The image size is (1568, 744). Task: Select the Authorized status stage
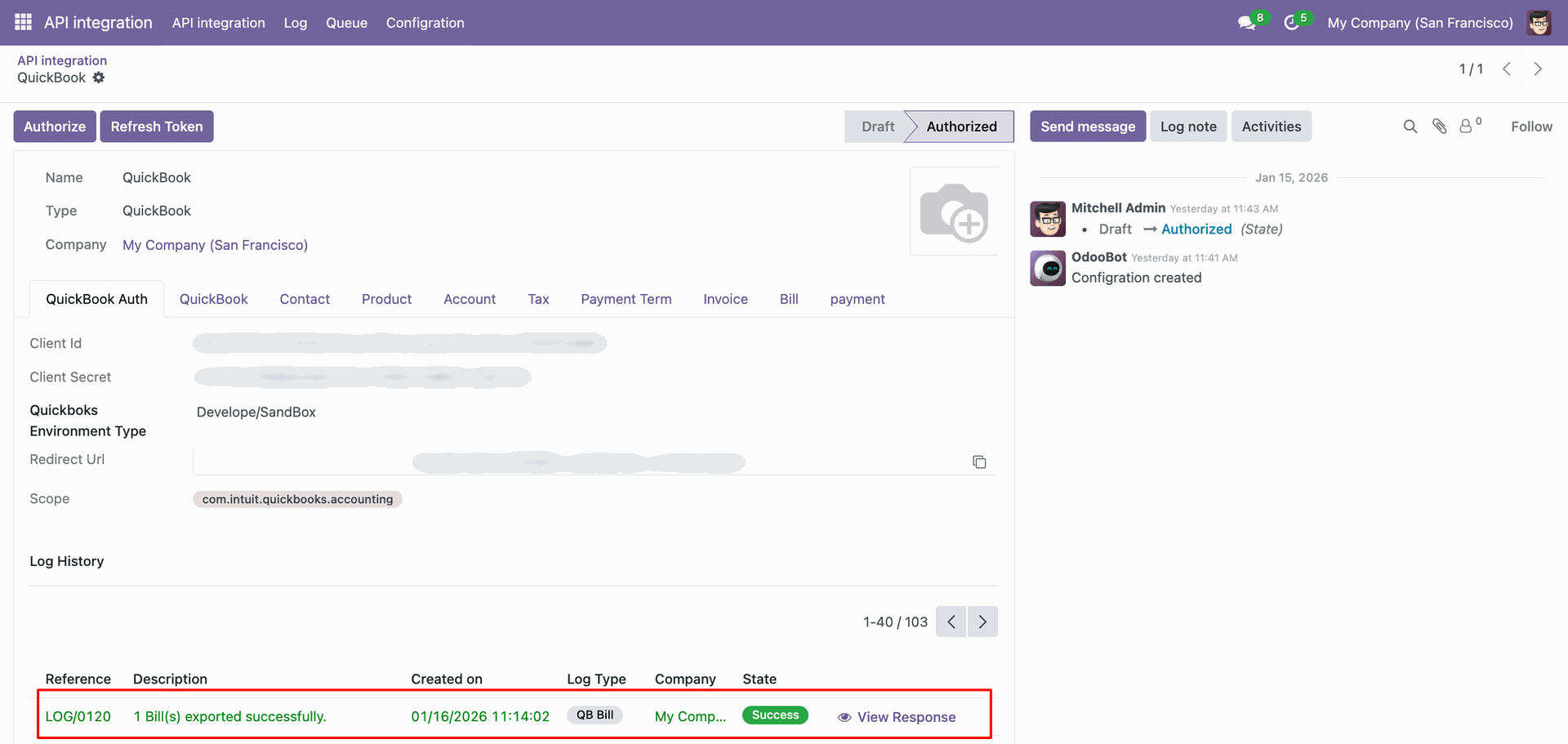(x=961, y=127)
